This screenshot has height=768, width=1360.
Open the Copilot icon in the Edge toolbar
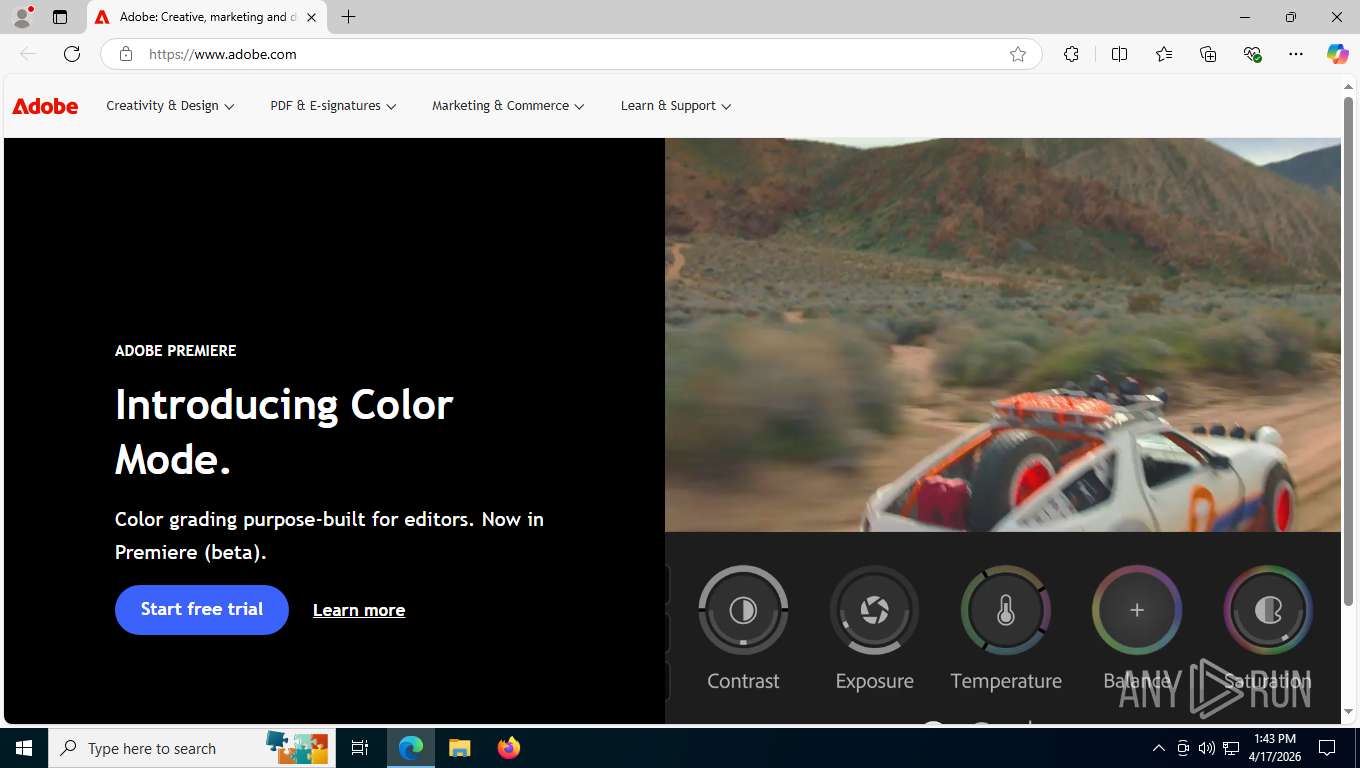click(x=1337, y=54)
